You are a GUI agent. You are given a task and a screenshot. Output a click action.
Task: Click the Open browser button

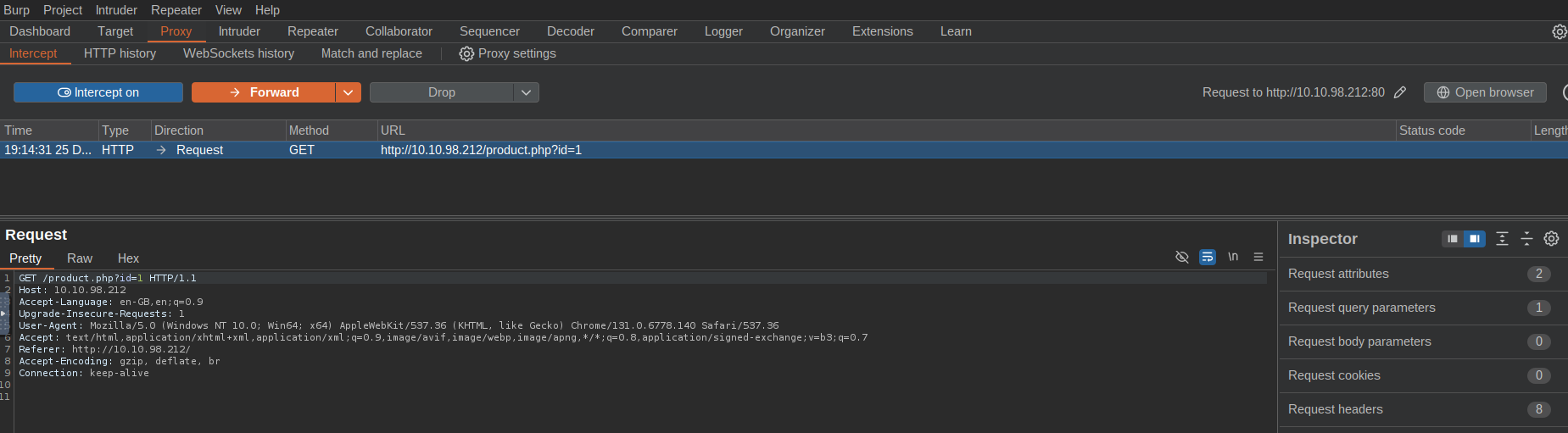pos(1485,92)
